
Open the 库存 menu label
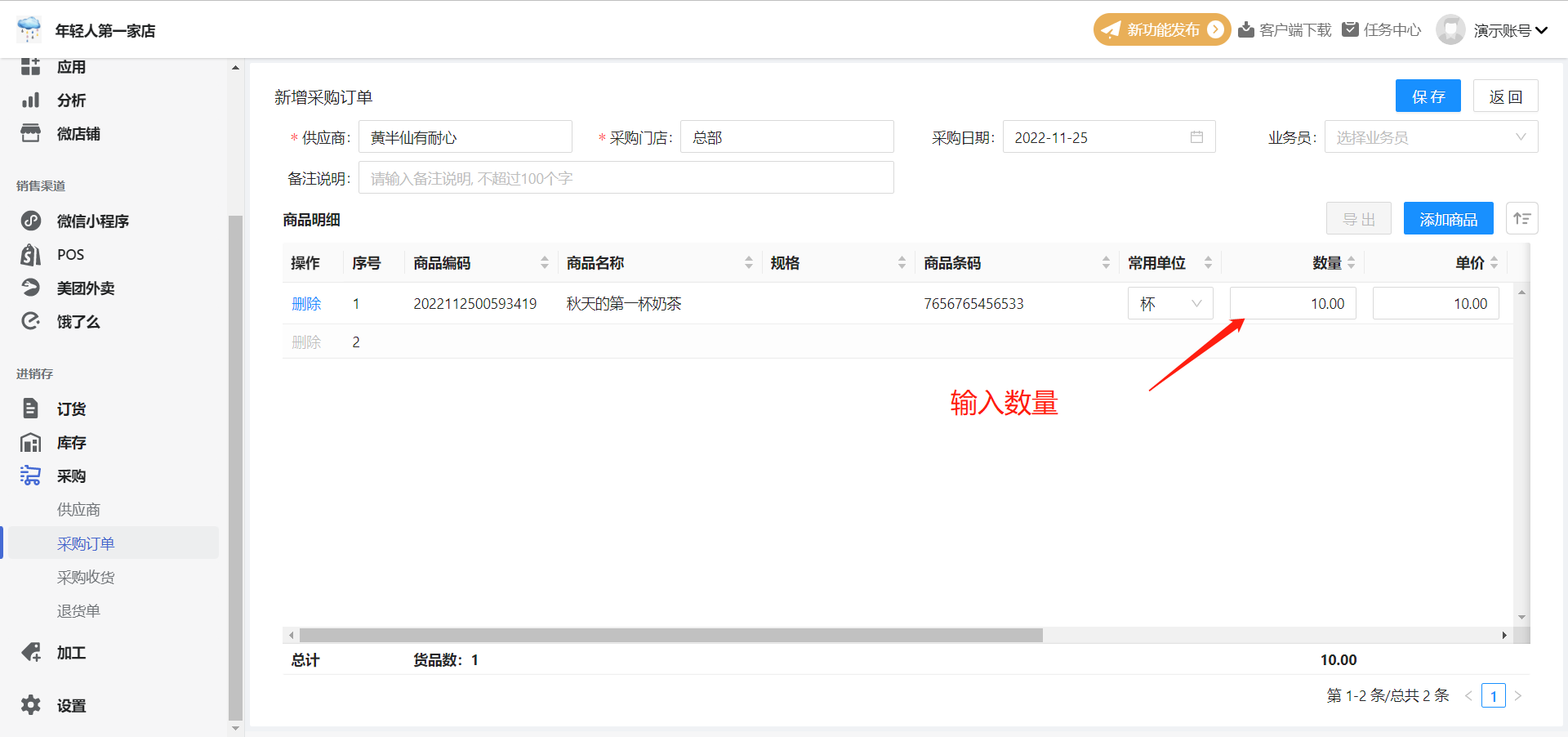click(72, 442)
